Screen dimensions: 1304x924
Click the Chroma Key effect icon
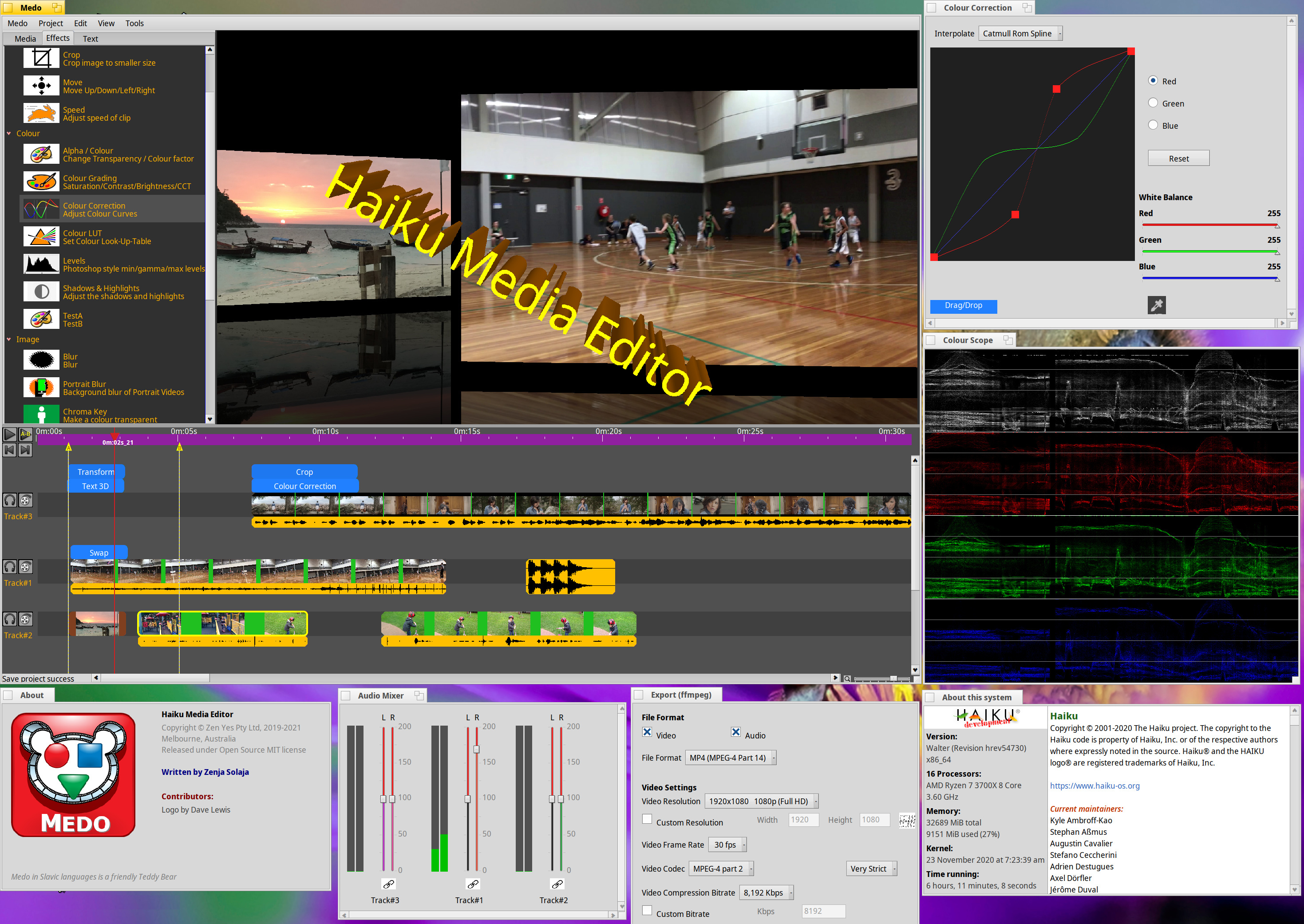[x=41, y=414]
